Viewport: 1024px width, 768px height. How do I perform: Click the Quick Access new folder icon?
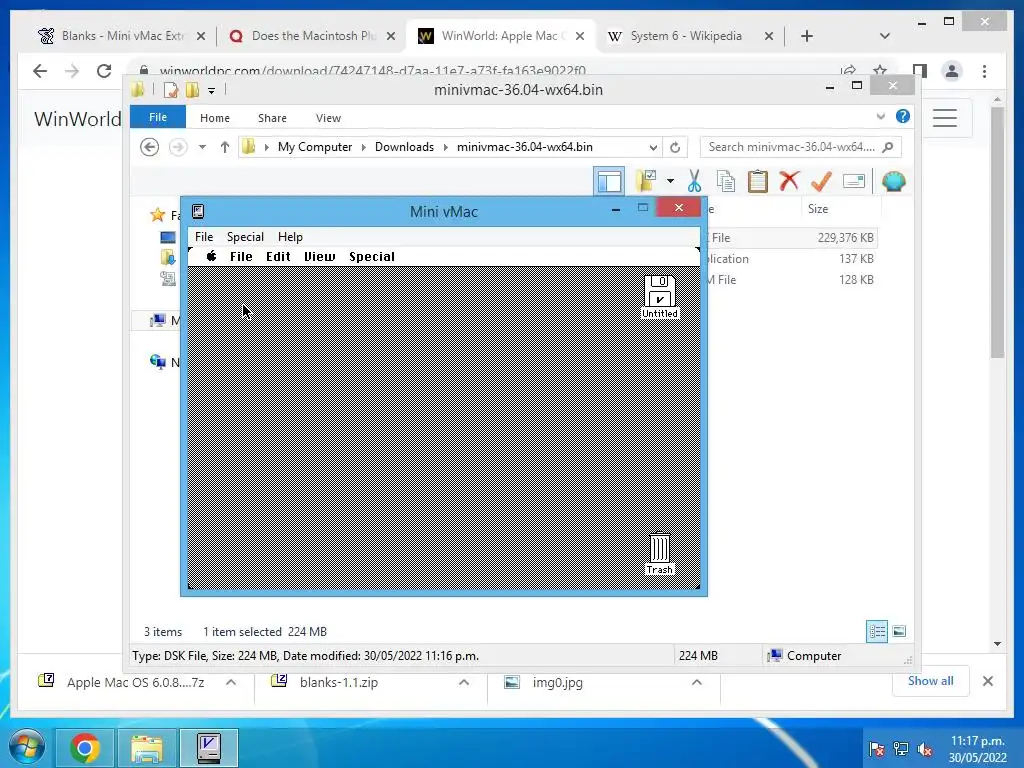tap(192, 90)
